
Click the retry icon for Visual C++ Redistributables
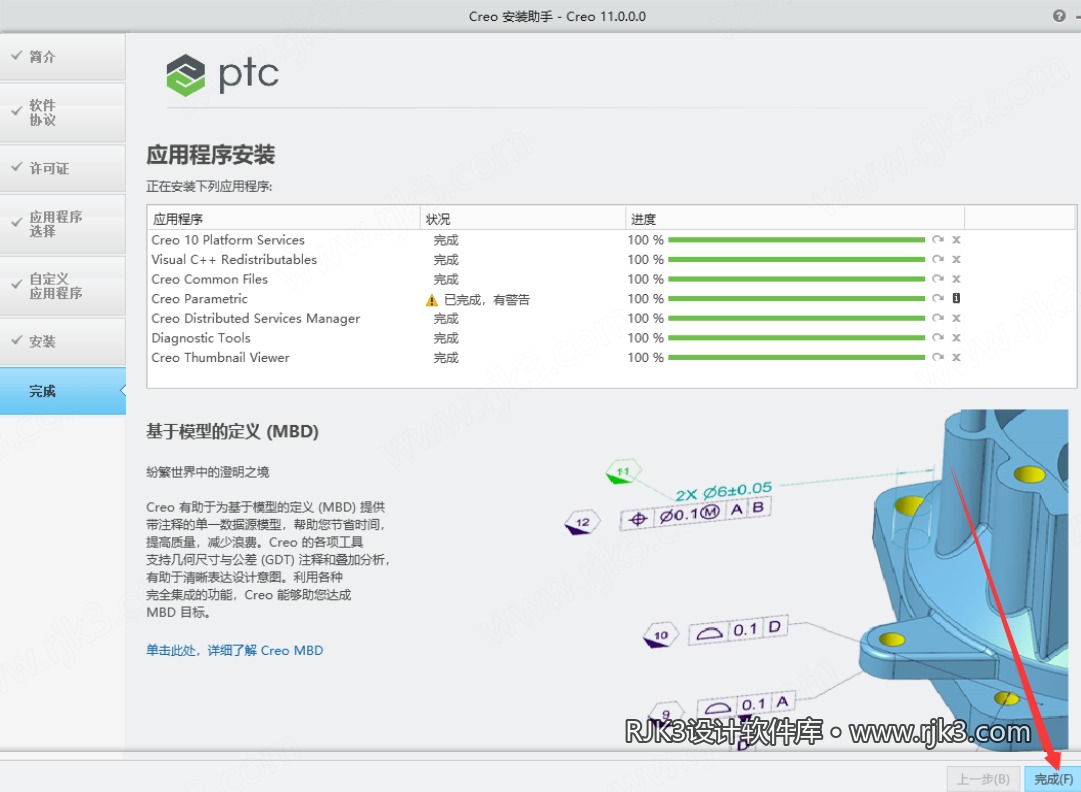tap(938, 259)
